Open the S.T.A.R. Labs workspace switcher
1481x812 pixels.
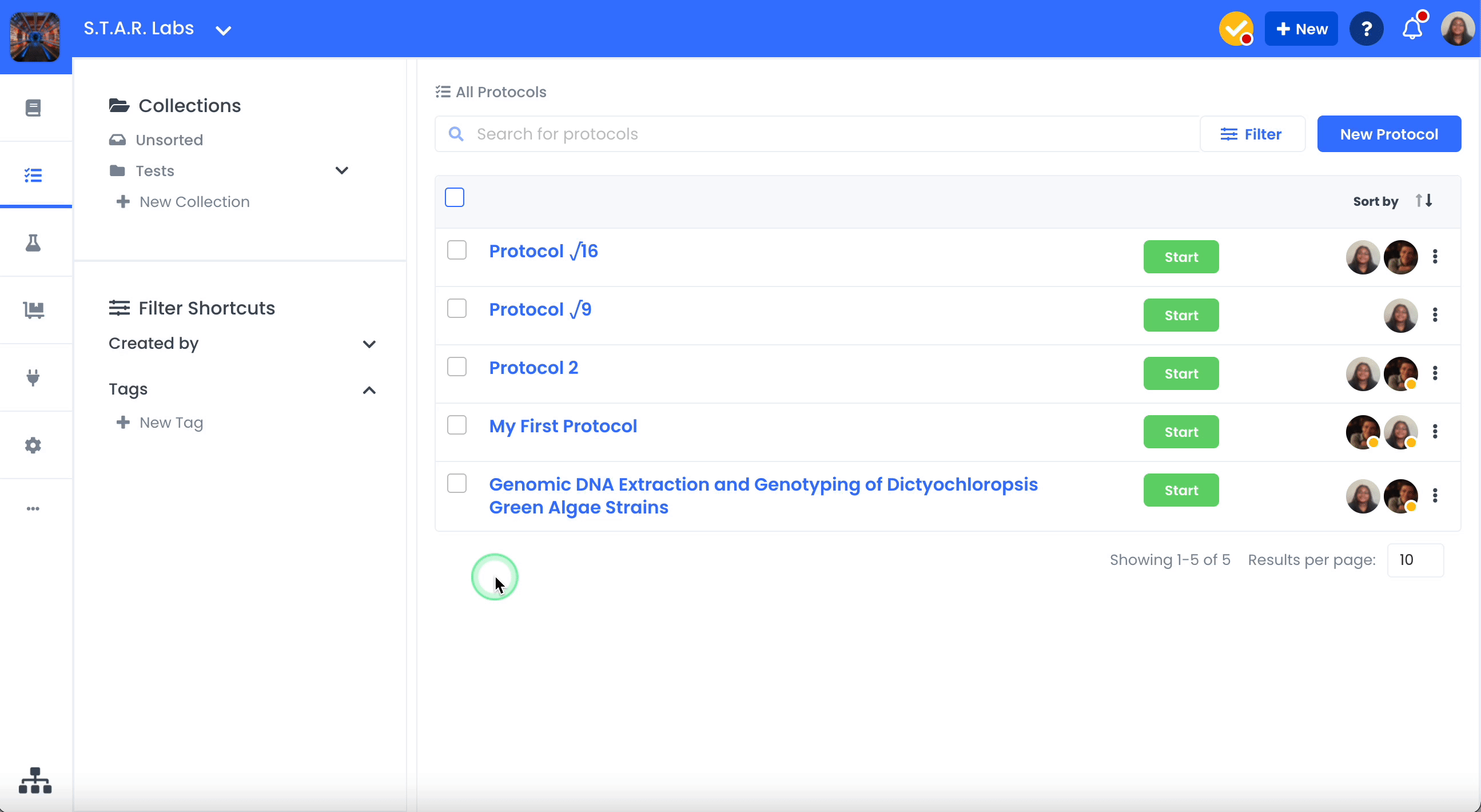coord(223,29)
